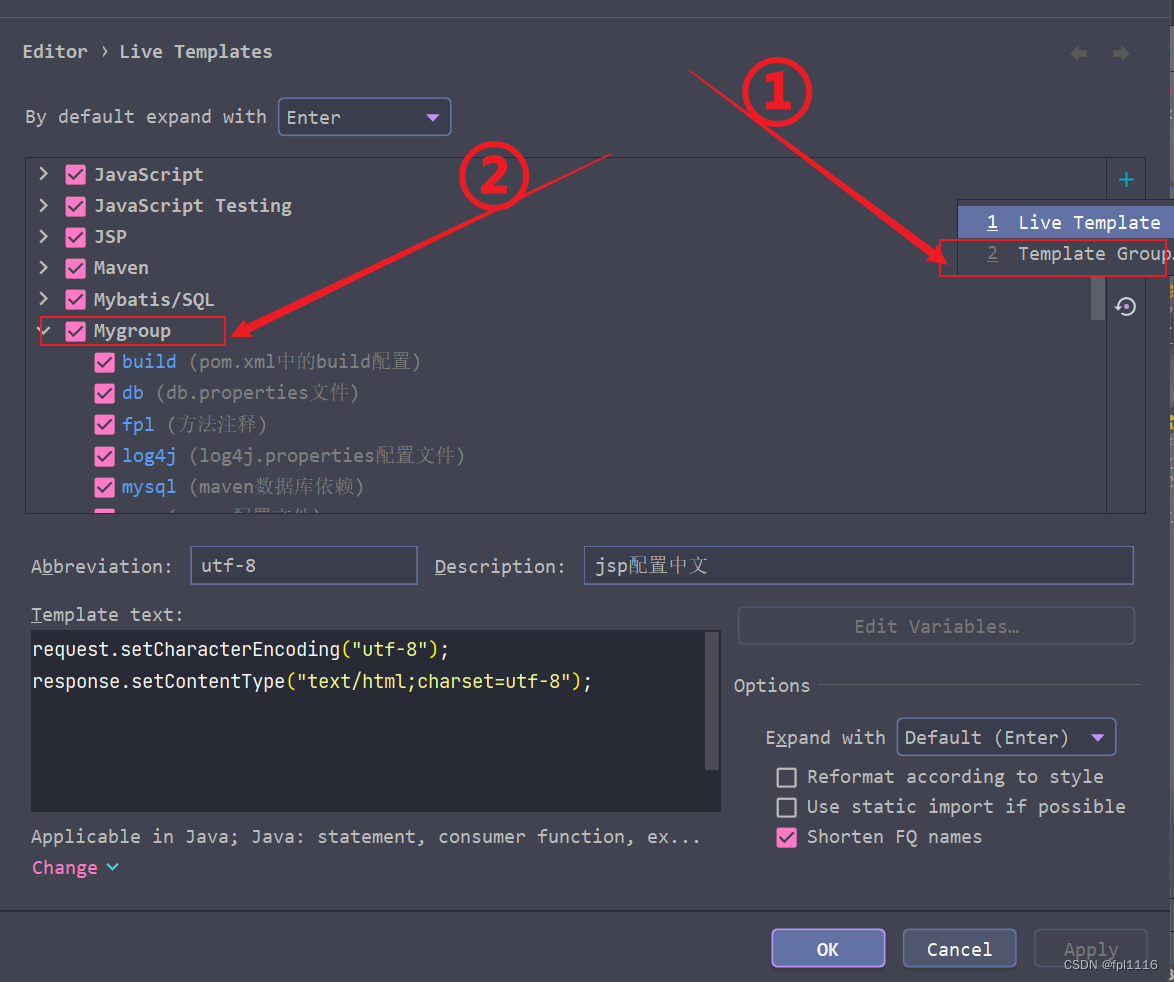Click inside the Template text editor
1174x982 pixels.
click(x=367, y=721)
